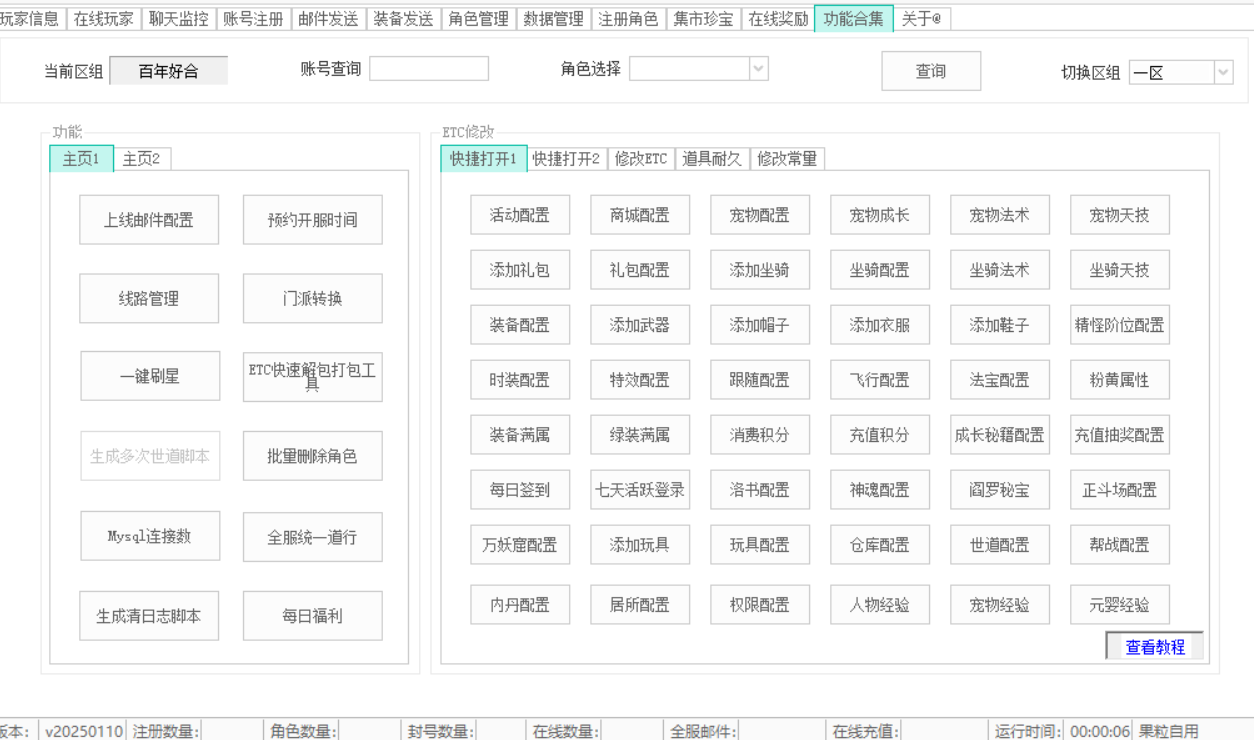Open 批量删除角色 tool
Image resolution: width=1254 pixels, height=740 pixels.
312,455
